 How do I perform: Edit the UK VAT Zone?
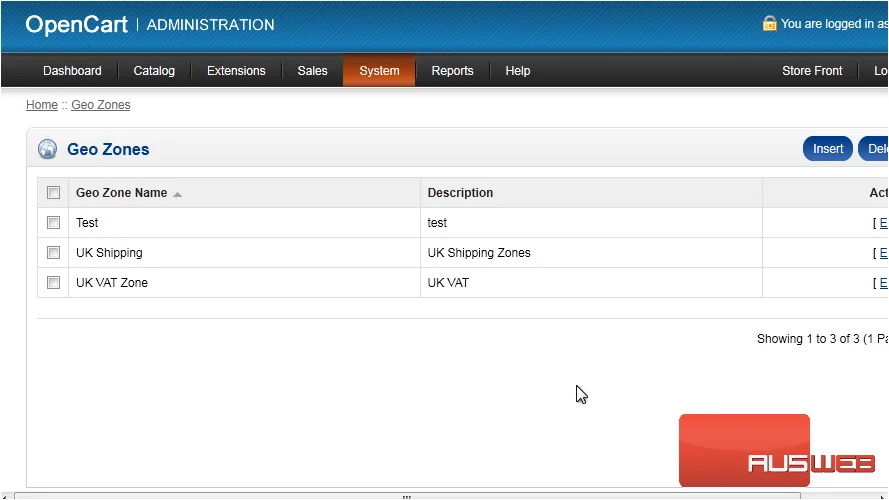(x=883, y=282)
